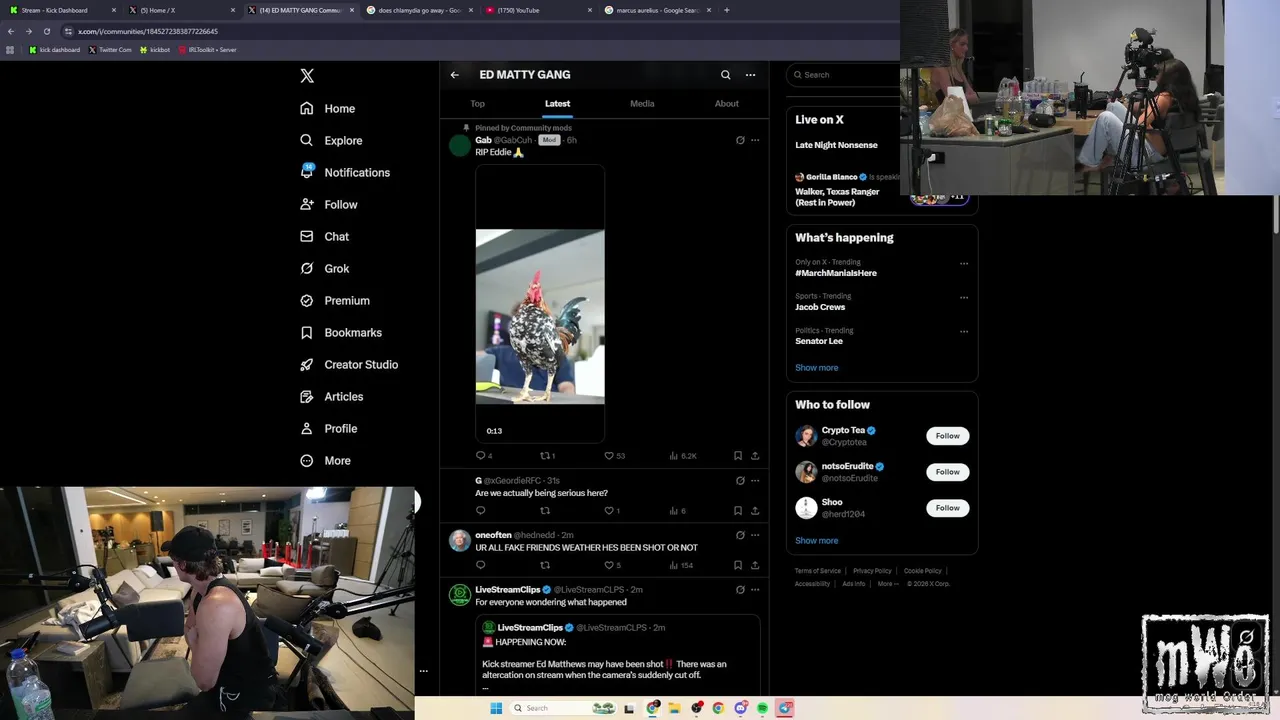Image resolution: width=1280 pixels, height=720 pixels.
Task: Open Notifications in the sidebar
Action: click(344, 172)
